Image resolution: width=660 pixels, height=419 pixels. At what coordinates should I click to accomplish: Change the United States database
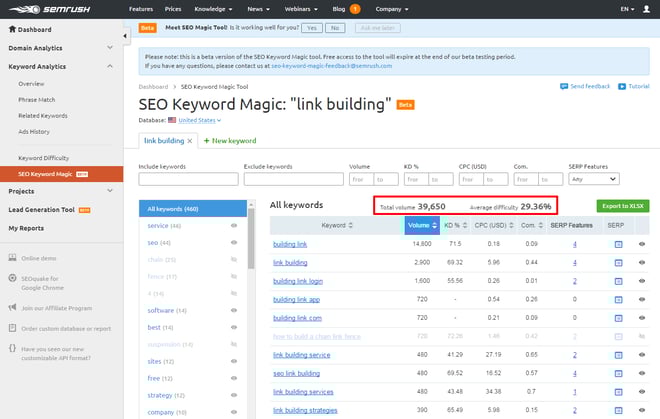(200, 120)
